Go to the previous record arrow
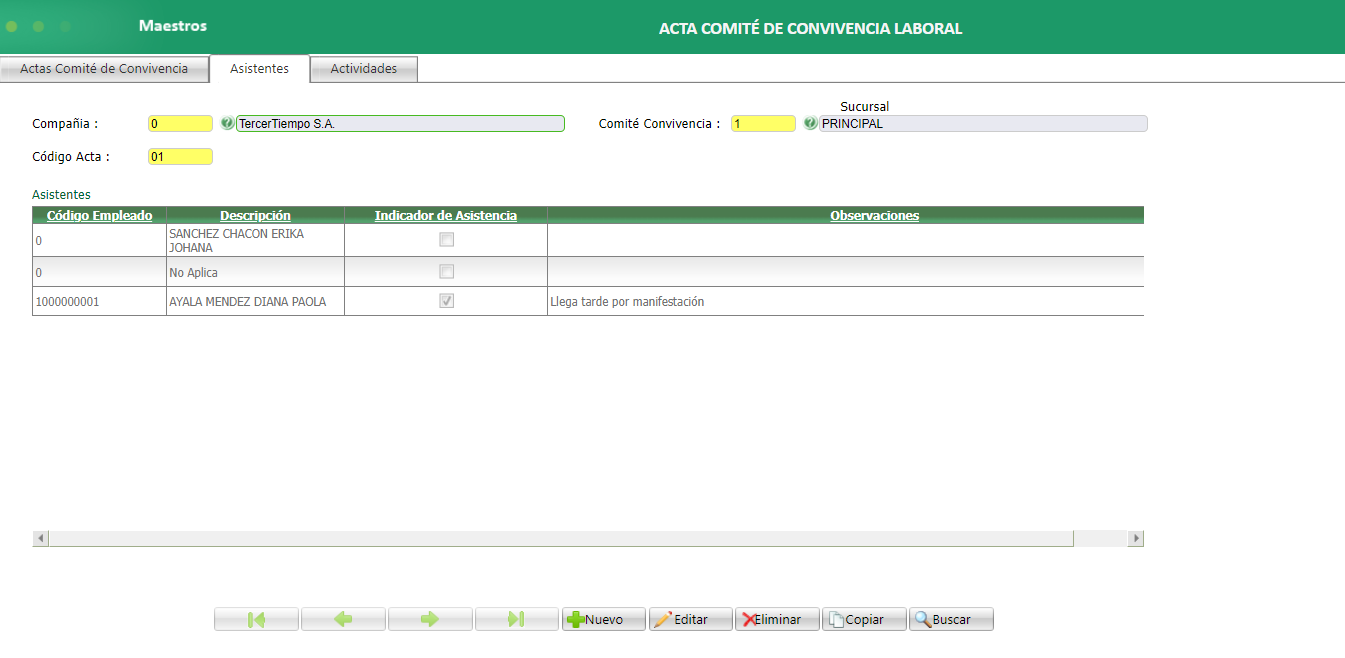The height and width of the screenshot is (658, 1345). click(x=343, y=619)
